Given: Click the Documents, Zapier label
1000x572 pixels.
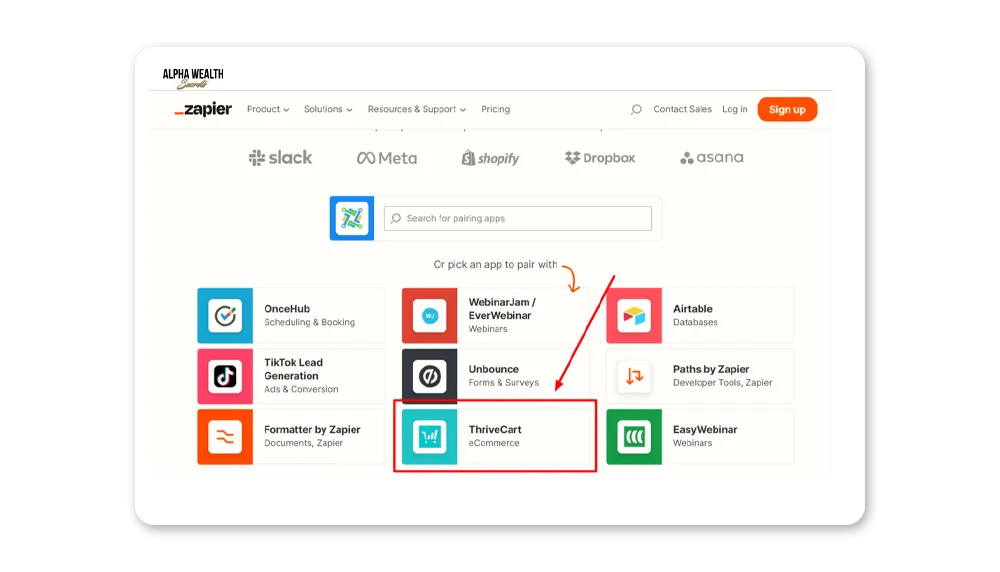Looking at the screenshot, I should [x=304, y=443].
